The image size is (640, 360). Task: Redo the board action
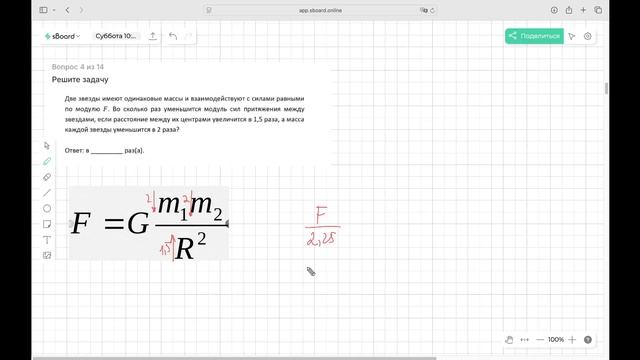pyautogui.click(x=188, y=36)
